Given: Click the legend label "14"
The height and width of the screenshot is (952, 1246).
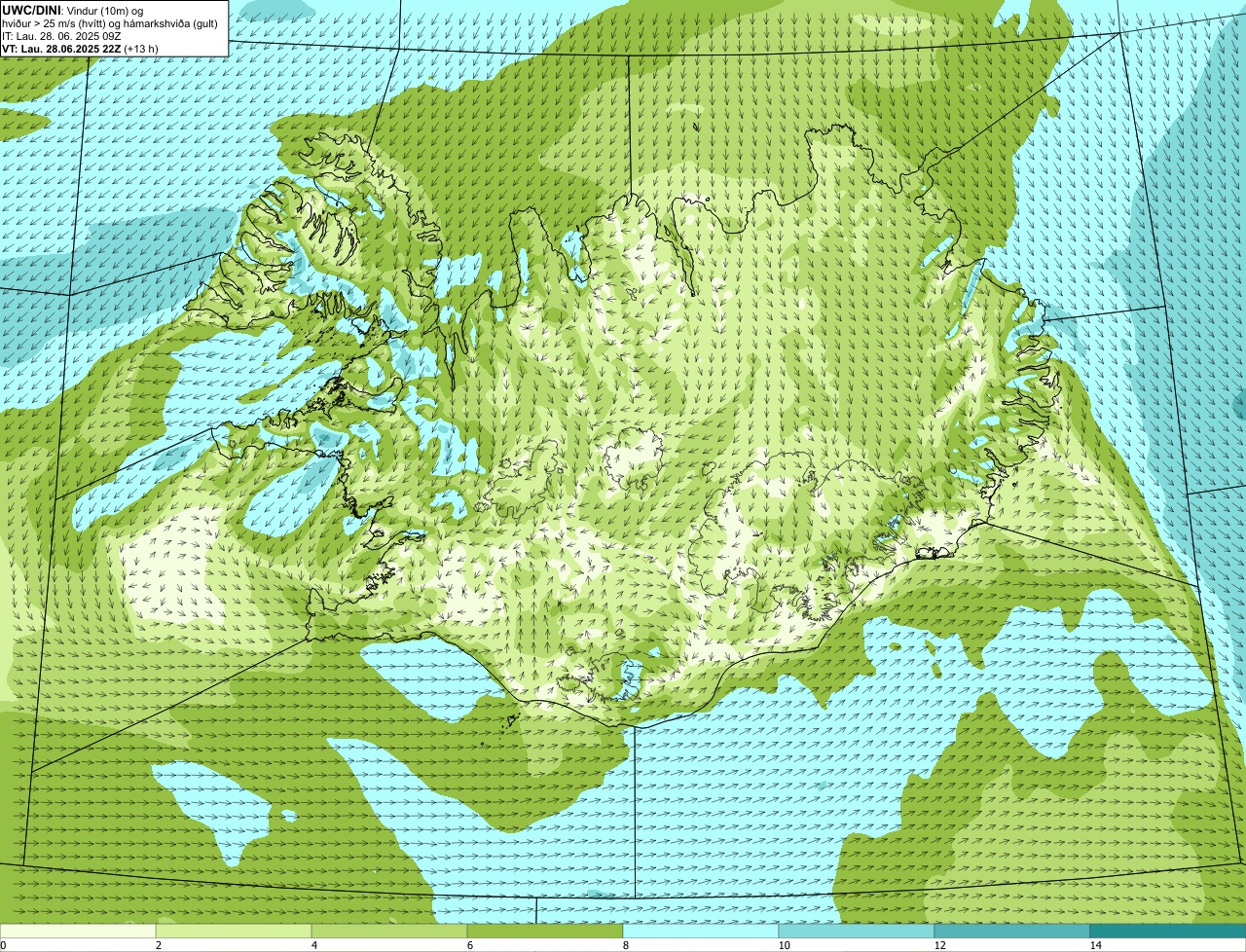Looking at the screenshot, I should pos(1095,945).
